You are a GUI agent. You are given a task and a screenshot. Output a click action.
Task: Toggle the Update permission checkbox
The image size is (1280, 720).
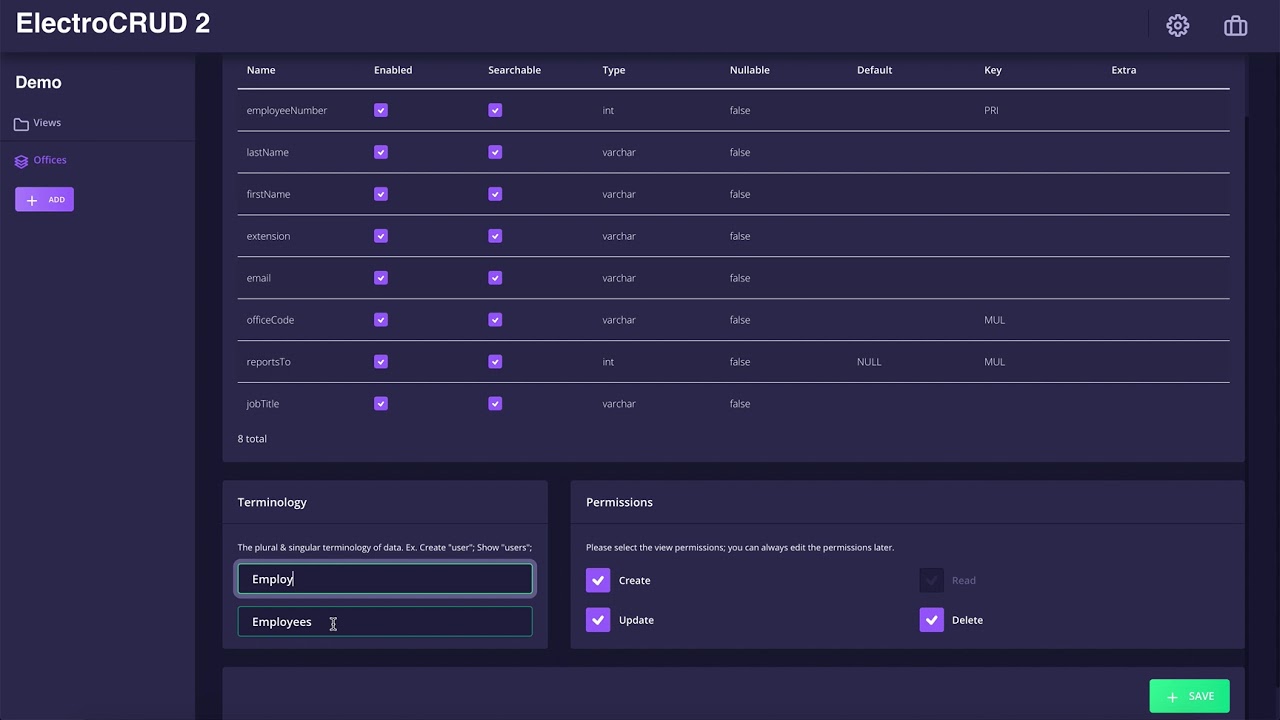[x=598, y=620]
